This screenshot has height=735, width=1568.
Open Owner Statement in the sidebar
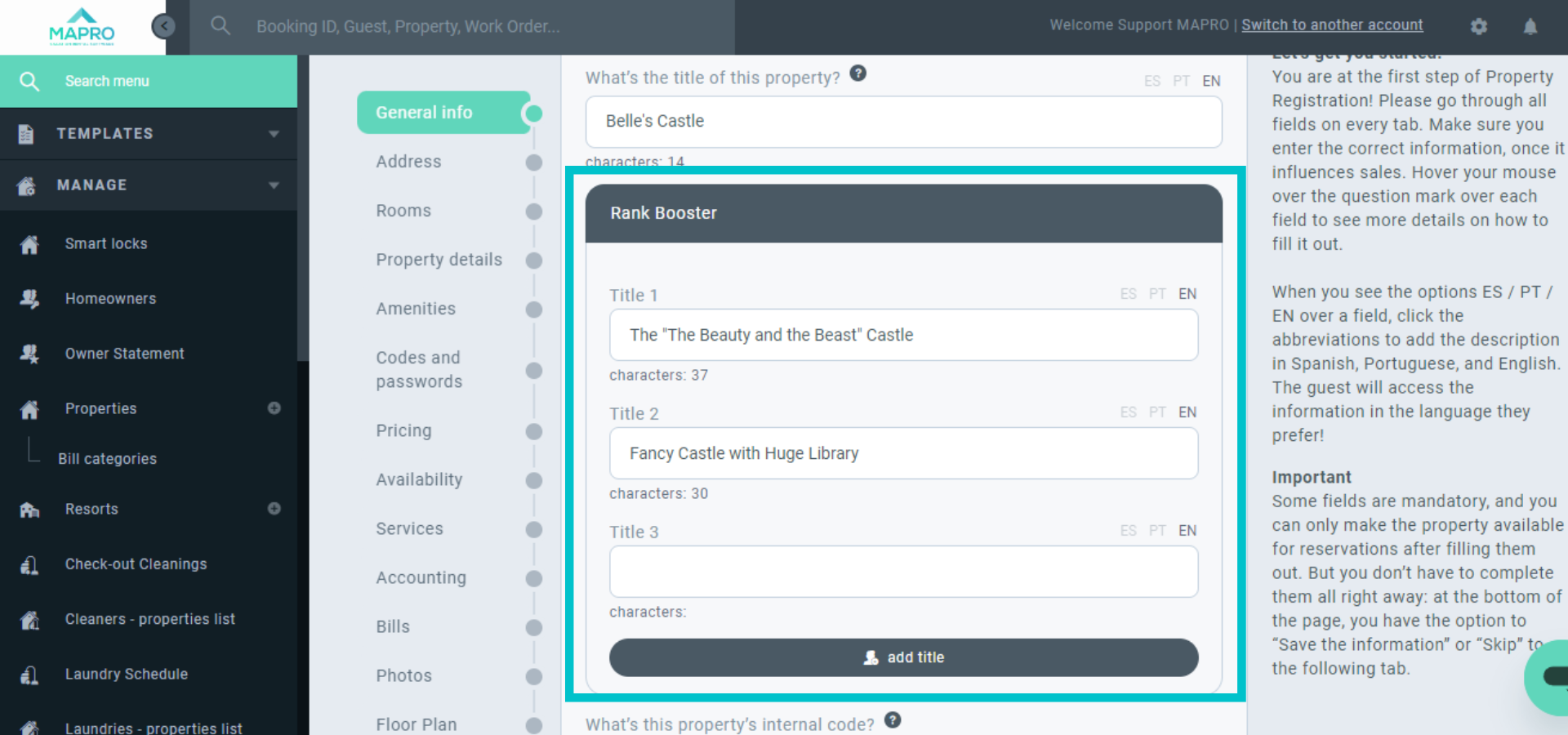point(124,354)
